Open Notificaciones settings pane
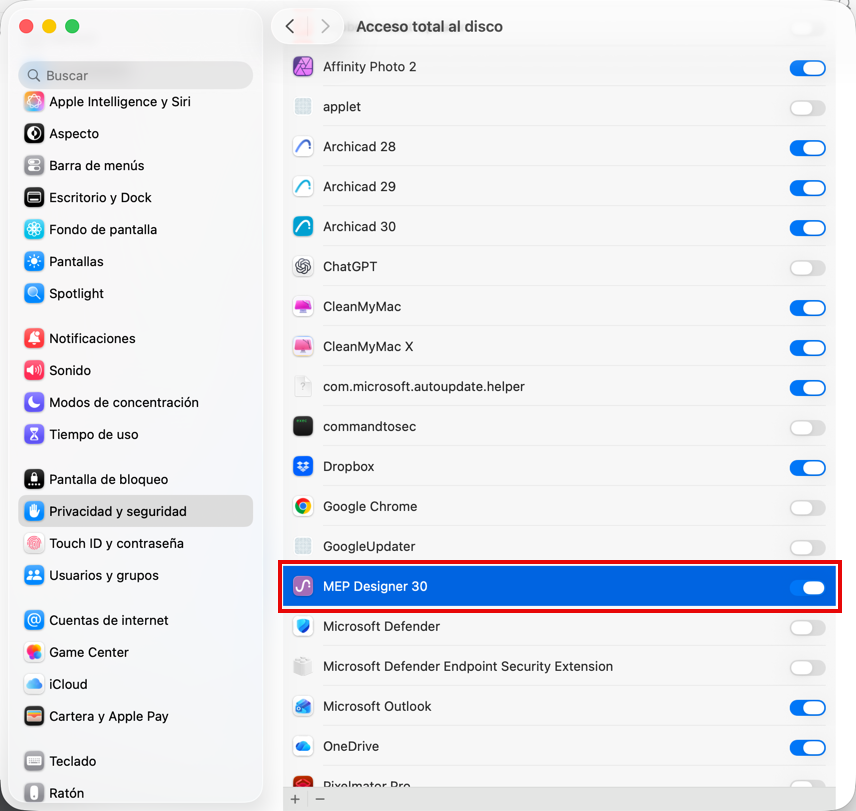Screen dimensions: 856x811 [x=135, y=338]
